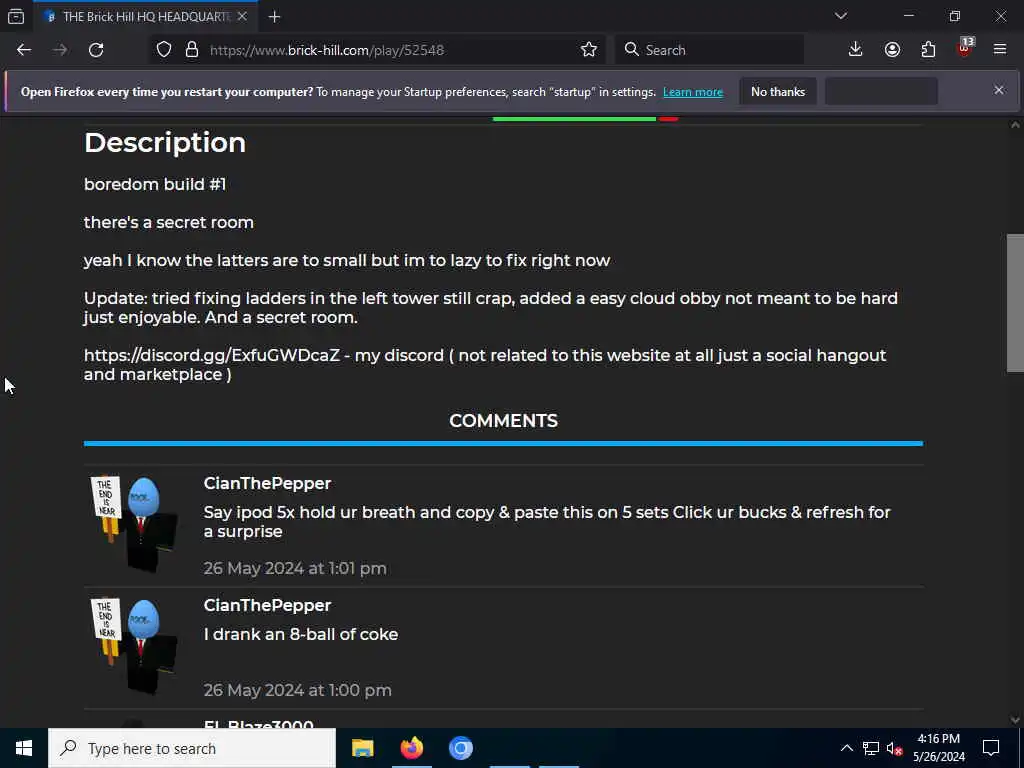Screen dimensions: 1024x768
Task: Open clock showing 4:16 PM 5/26/2024
Action: click(938, 748)
